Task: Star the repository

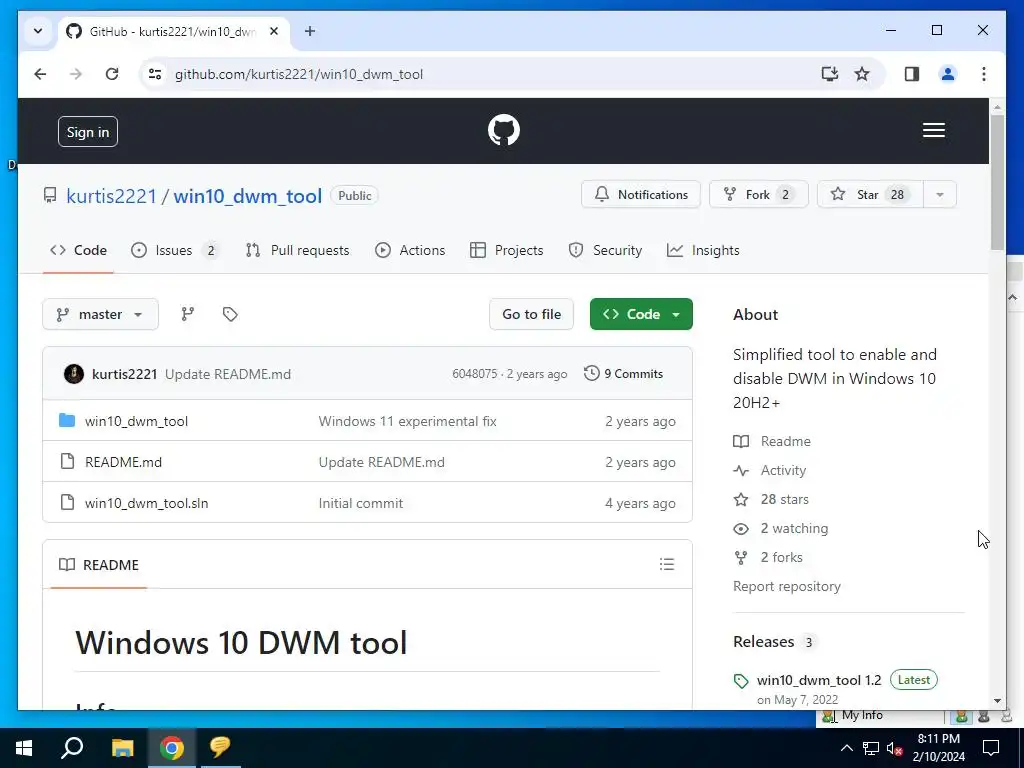Action: tap(870, 195)
